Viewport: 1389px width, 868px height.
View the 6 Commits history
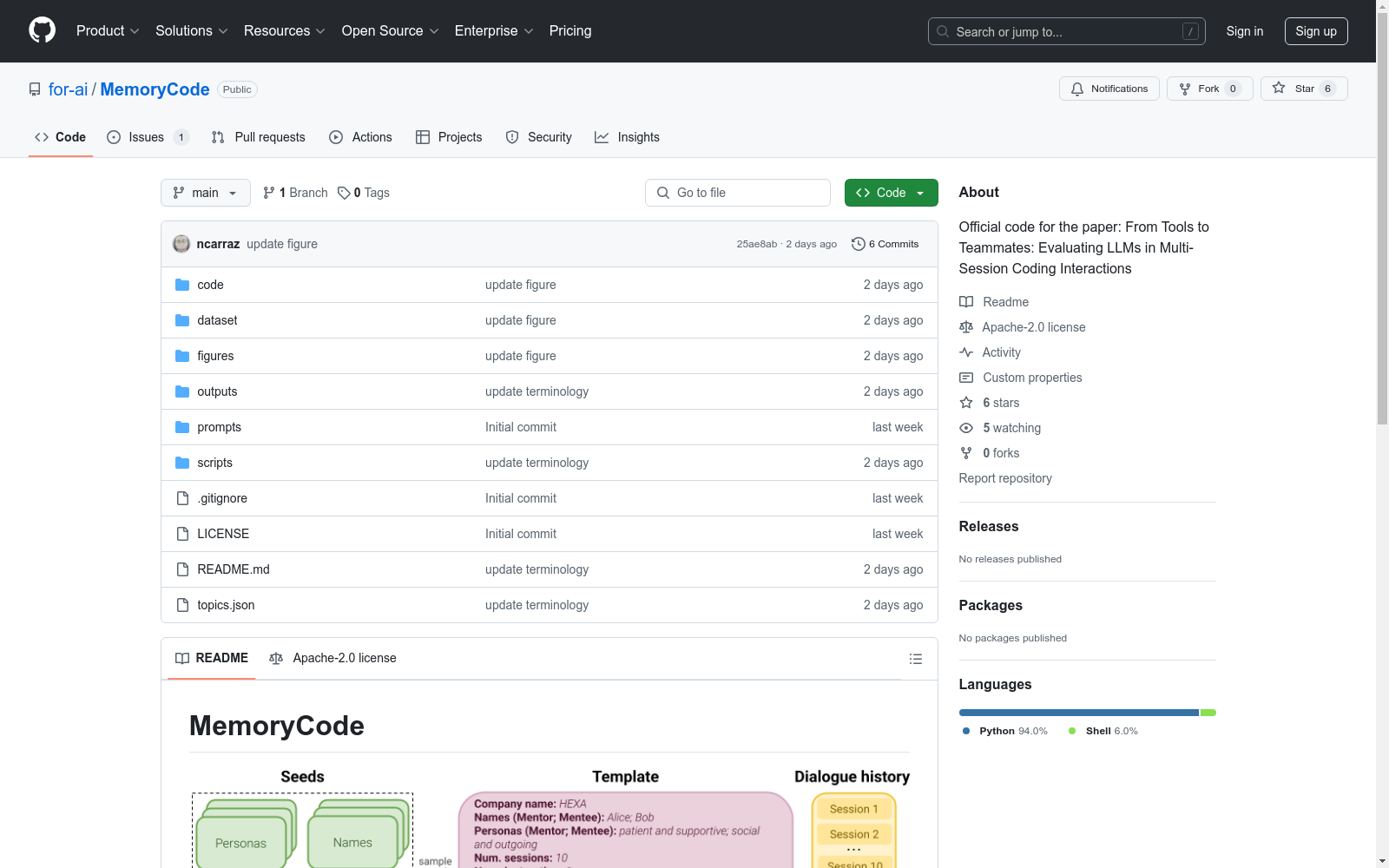point(885,244)
